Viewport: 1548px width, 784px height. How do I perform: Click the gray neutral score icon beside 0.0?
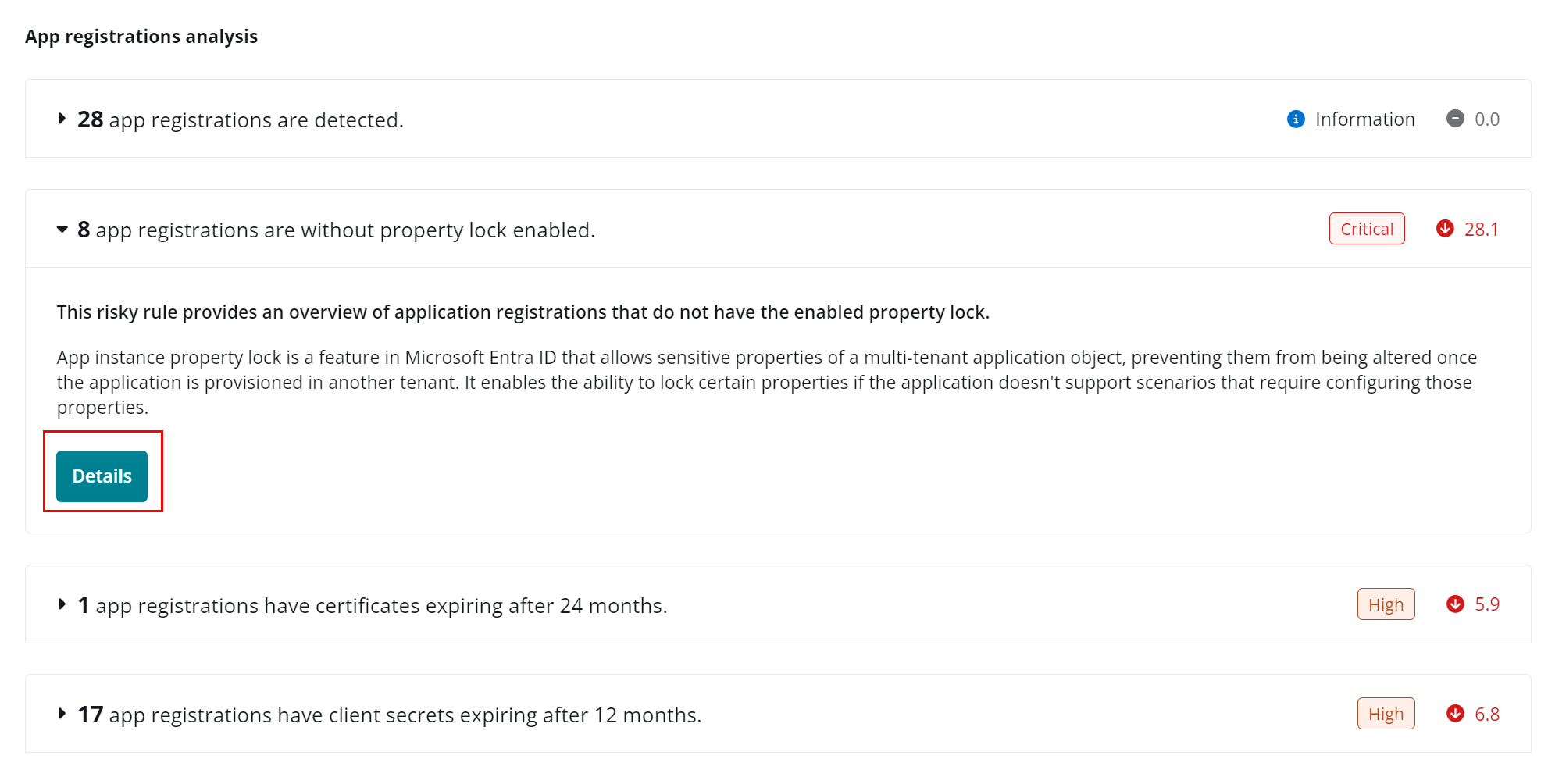point(1455,119)
